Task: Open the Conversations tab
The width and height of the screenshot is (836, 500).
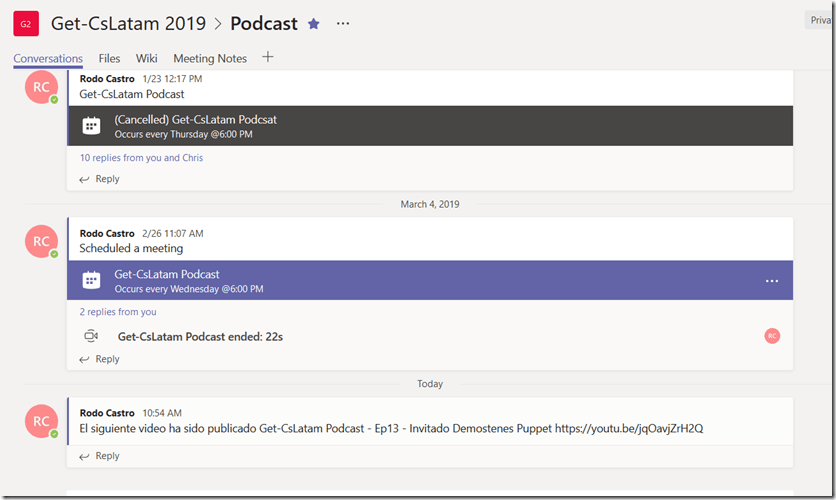Action: click(48, 59)
